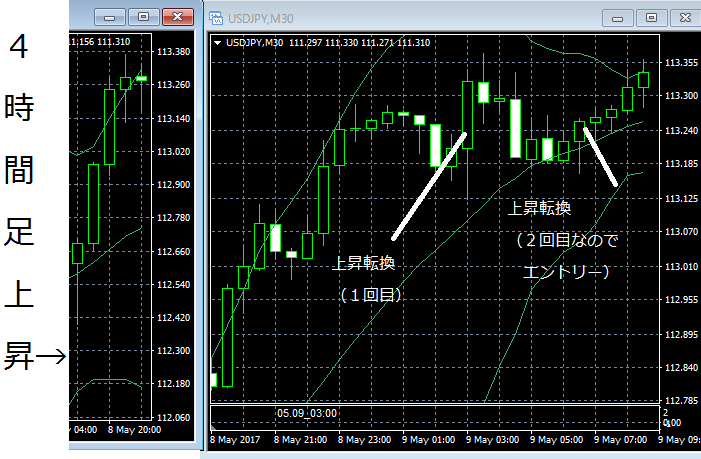Click the 8 May 21:00 time axis label
This screenshot has height=459, width=701.
click(x=300, y=440)
